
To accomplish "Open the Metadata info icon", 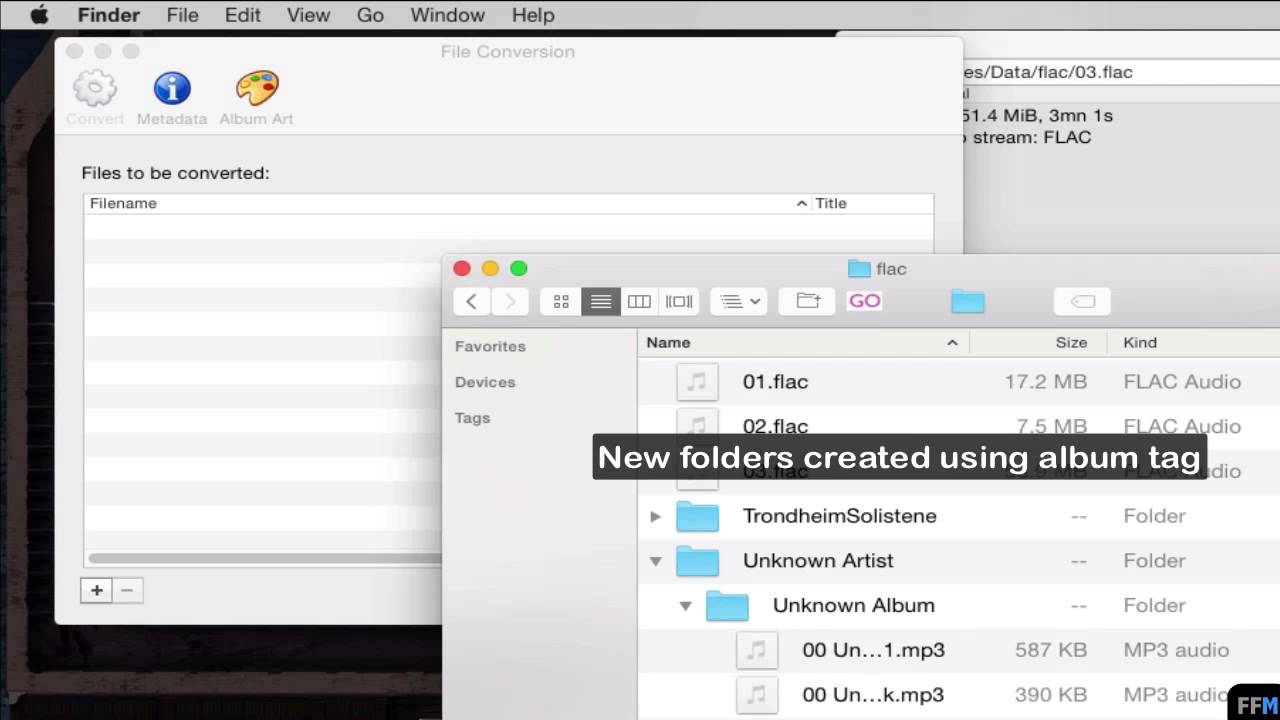I will point(172,88).
